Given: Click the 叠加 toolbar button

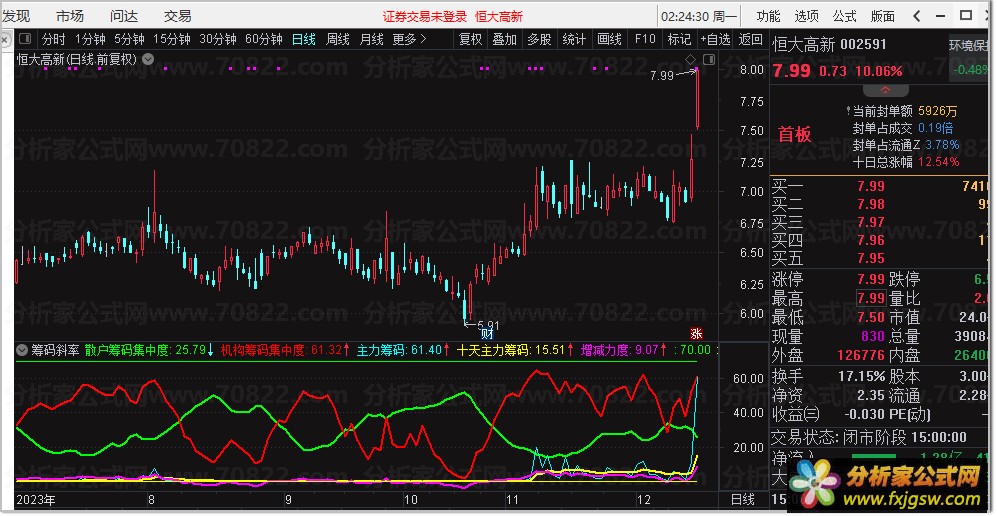Looking at the screenshot, I should [x=505, y=39].
